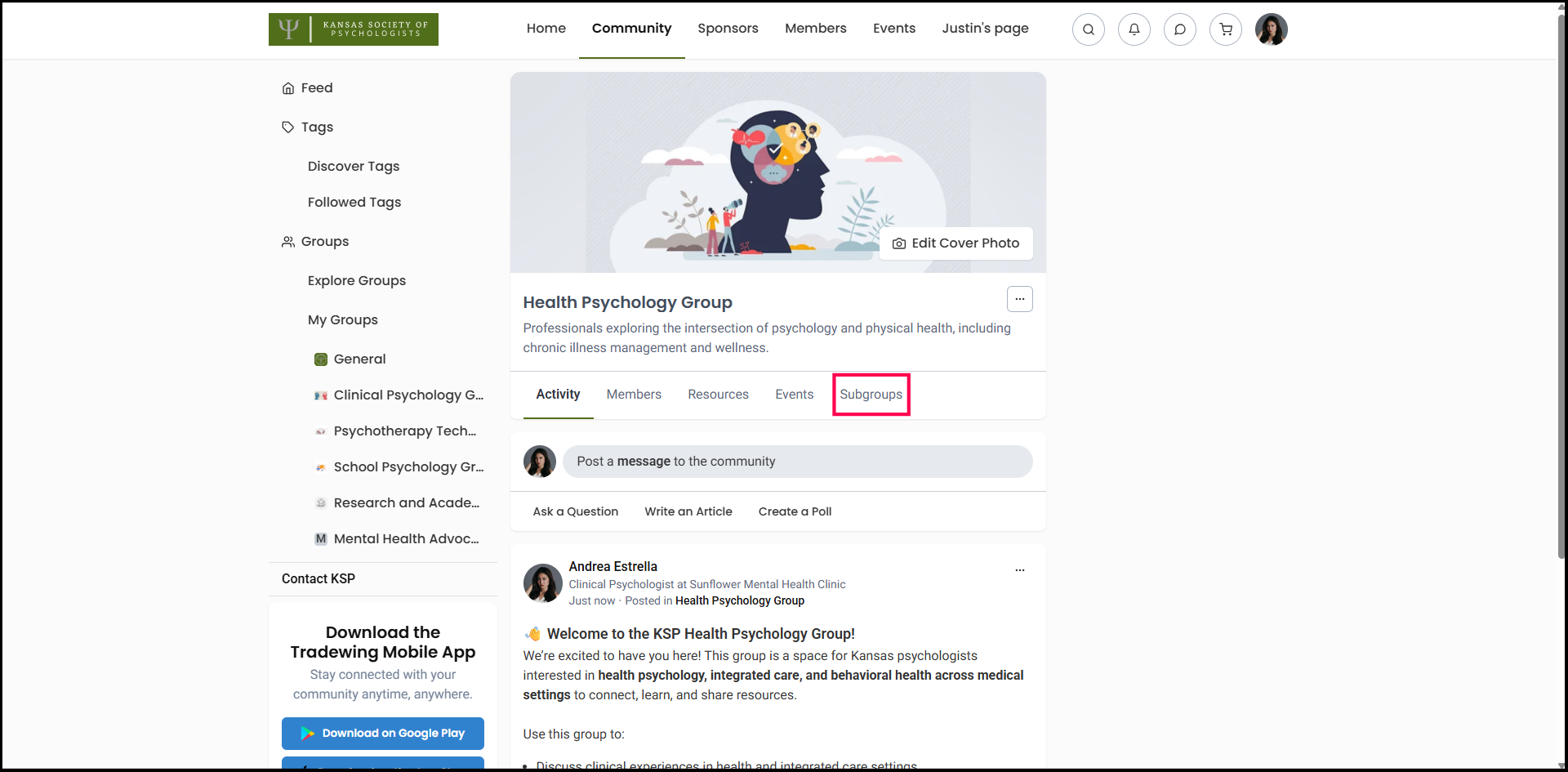Open the shopping cart icon

point(1225,29)
